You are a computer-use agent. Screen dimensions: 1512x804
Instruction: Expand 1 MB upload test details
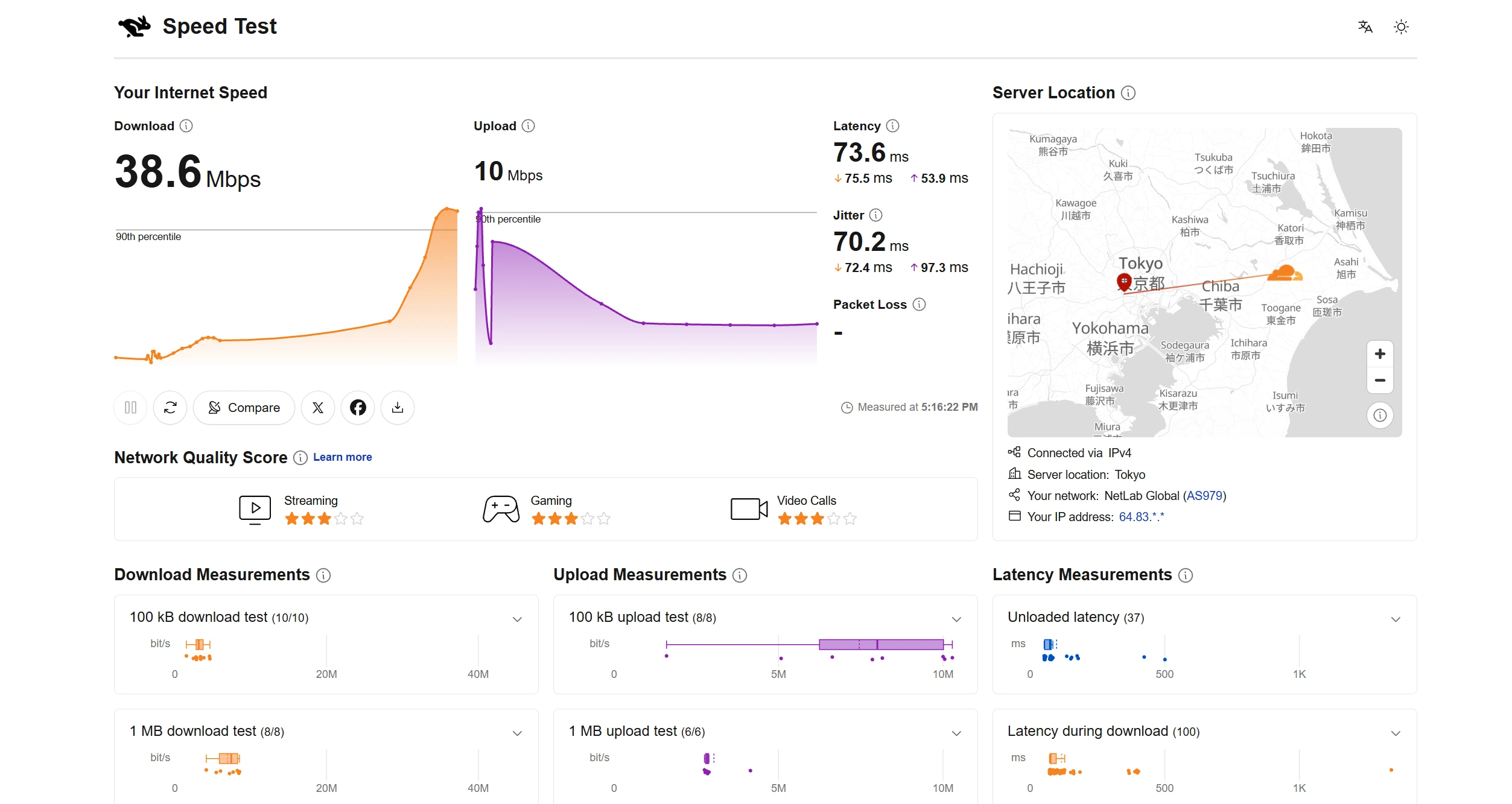(956, 733)
